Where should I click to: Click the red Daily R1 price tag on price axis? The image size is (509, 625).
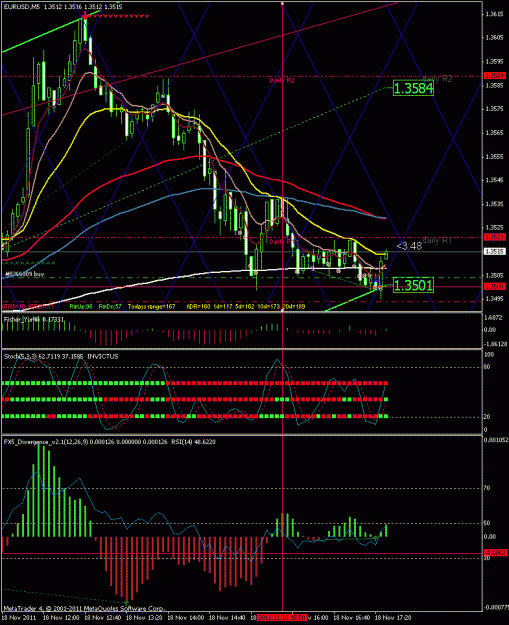[x=495, y=238]
